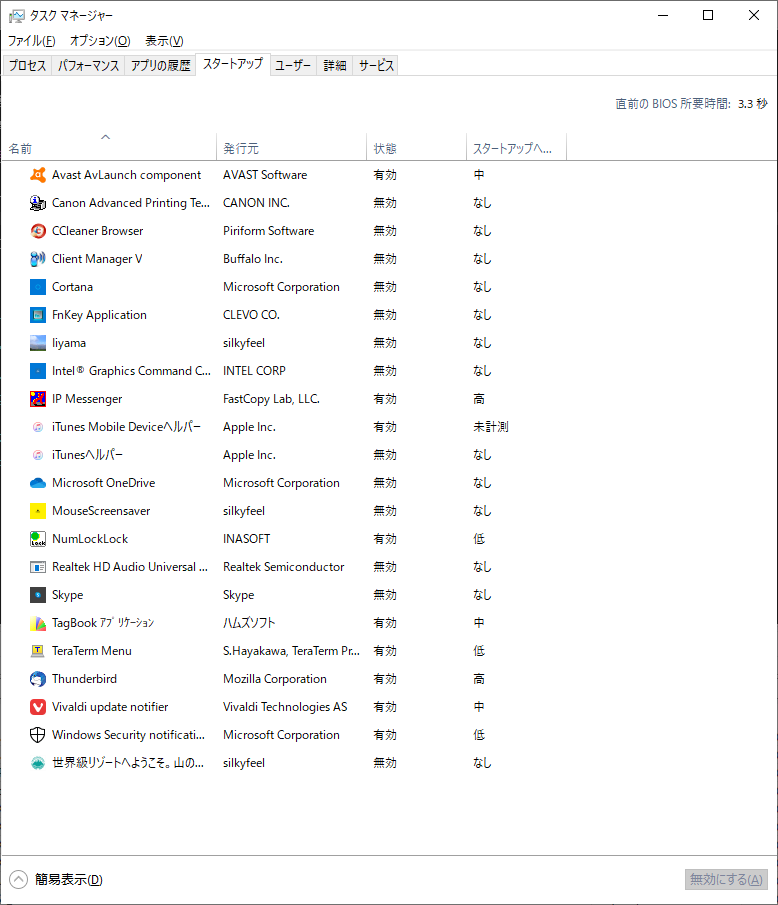
Task: Select the Realtek Semiconductor publisher cell
Action: click(283, 567)
